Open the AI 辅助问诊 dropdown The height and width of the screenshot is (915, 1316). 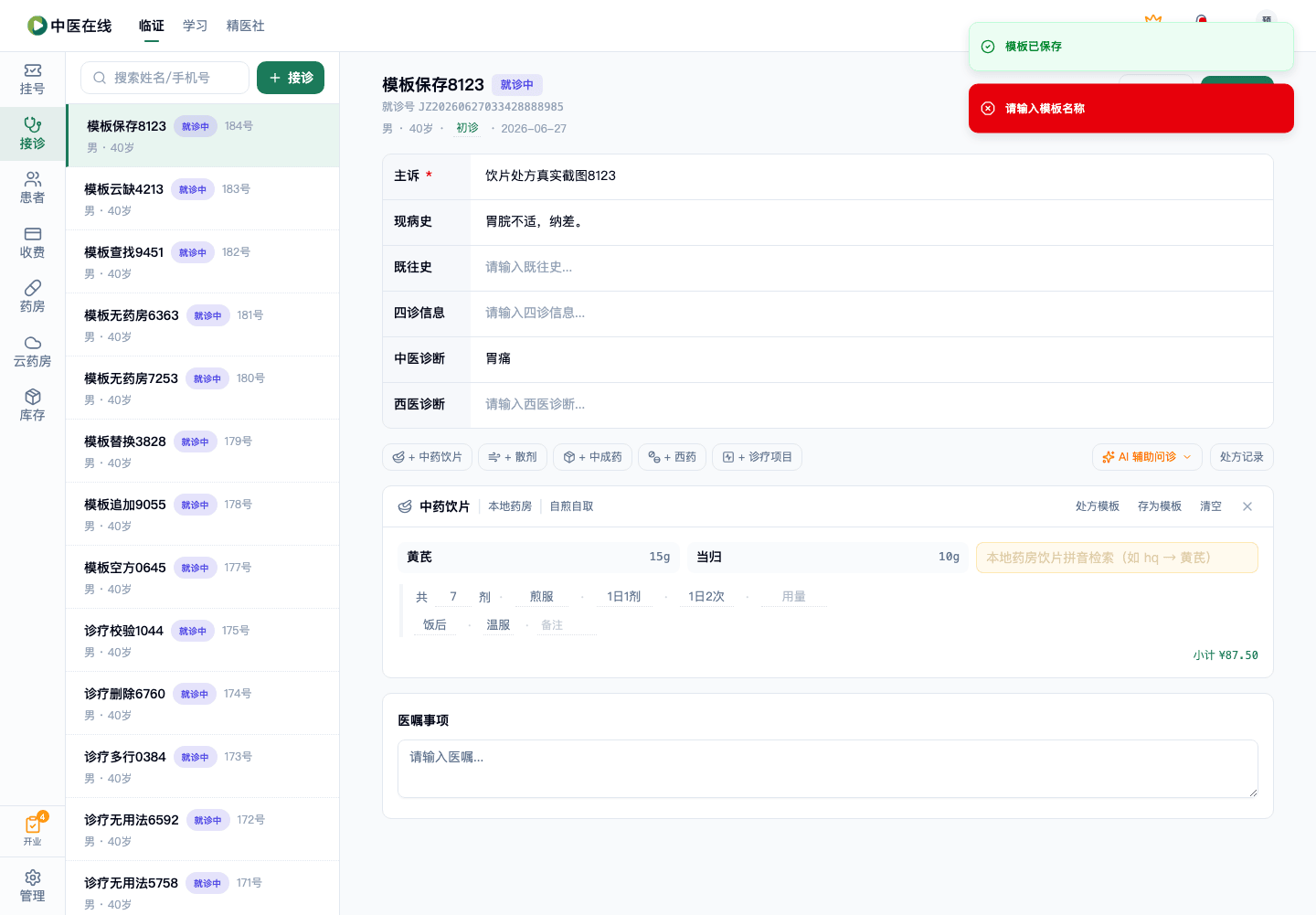tap(1147, 457)
